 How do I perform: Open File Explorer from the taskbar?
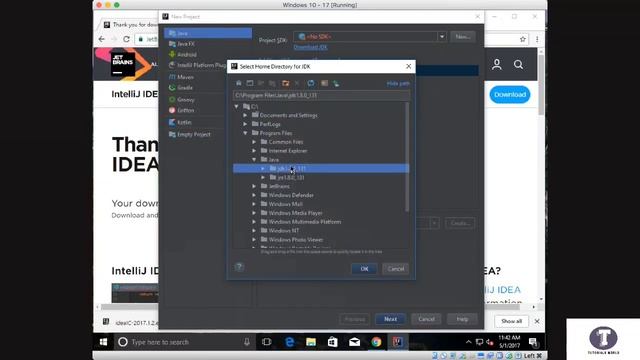point(311,342)
